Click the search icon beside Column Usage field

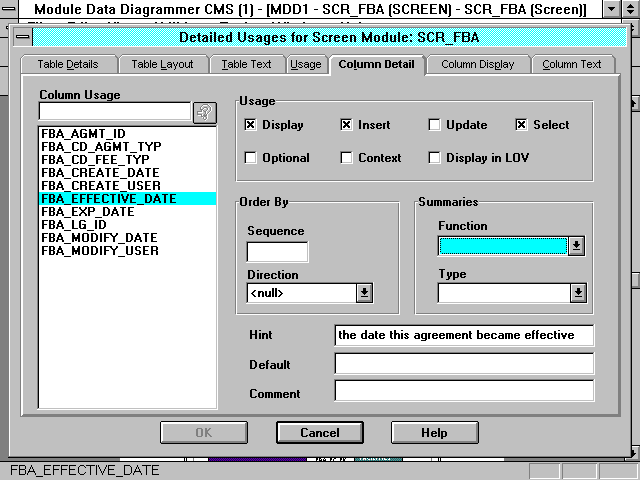(205, 112)
